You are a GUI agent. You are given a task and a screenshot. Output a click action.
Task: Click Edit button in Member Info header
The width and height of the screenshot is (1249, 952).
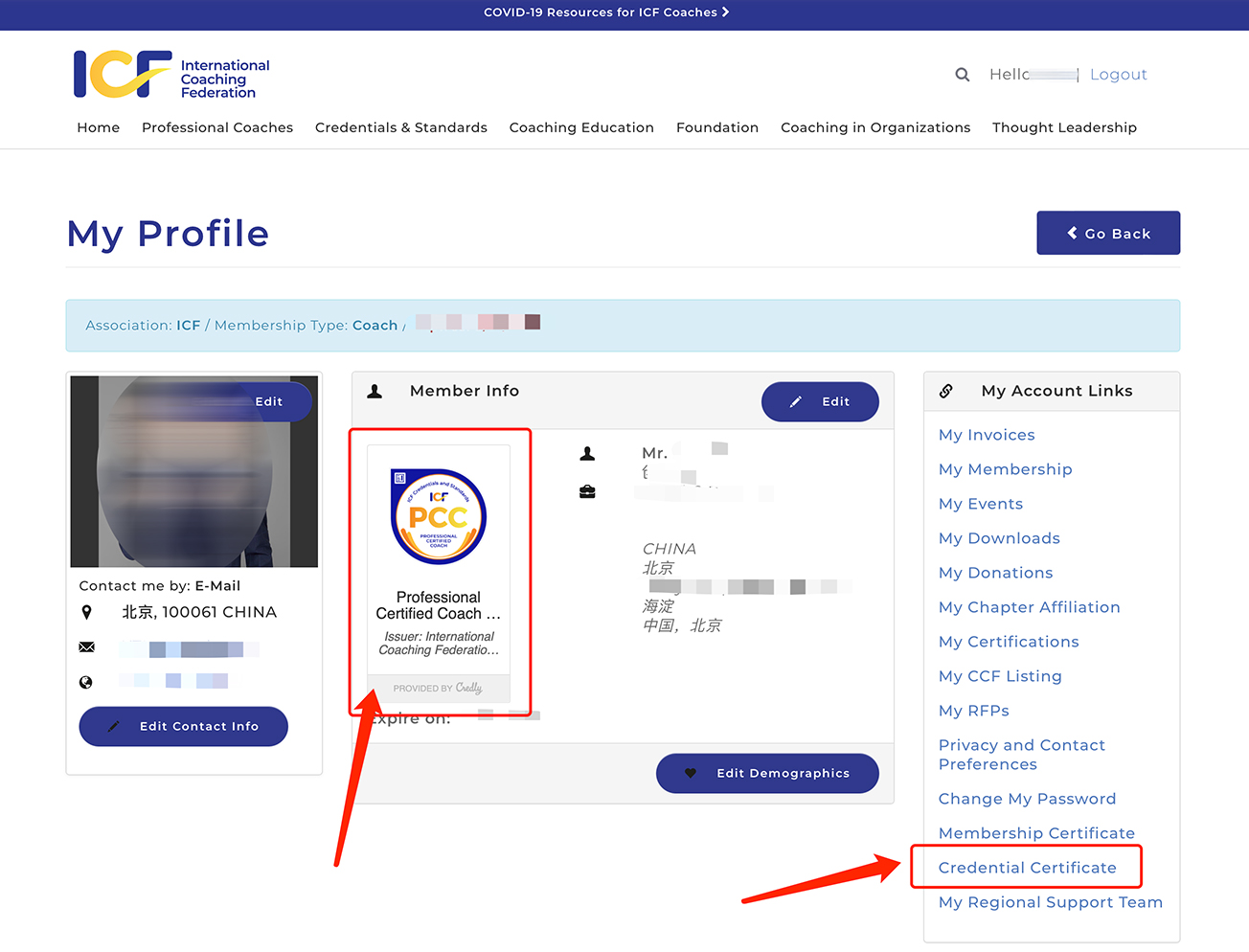pyautogui.click(x=820, y=401)
